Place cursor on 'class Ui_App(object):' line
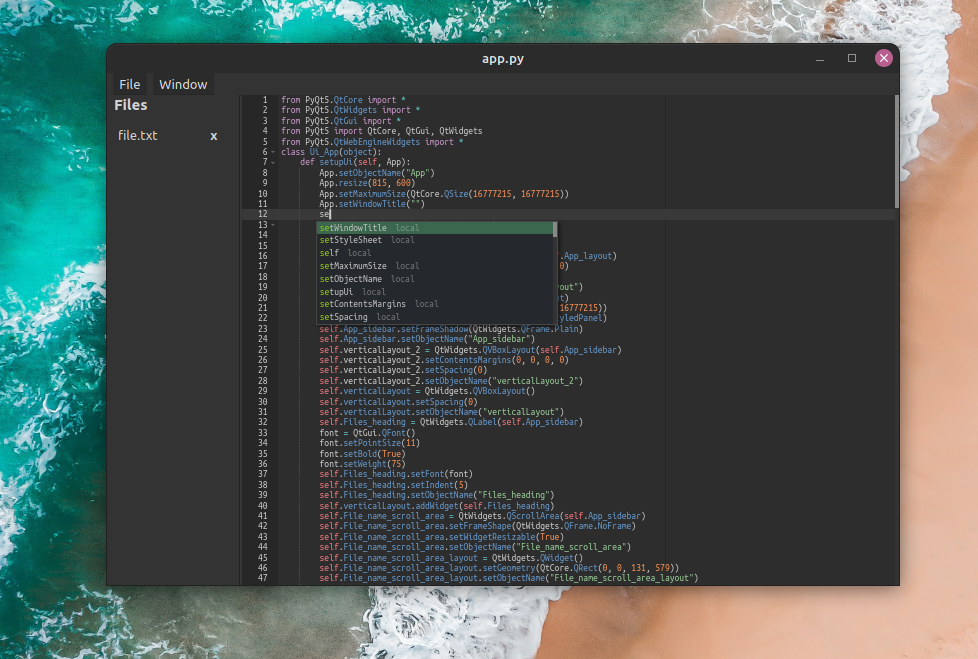This screenshot has height=659, width=978. pos(331,152)
